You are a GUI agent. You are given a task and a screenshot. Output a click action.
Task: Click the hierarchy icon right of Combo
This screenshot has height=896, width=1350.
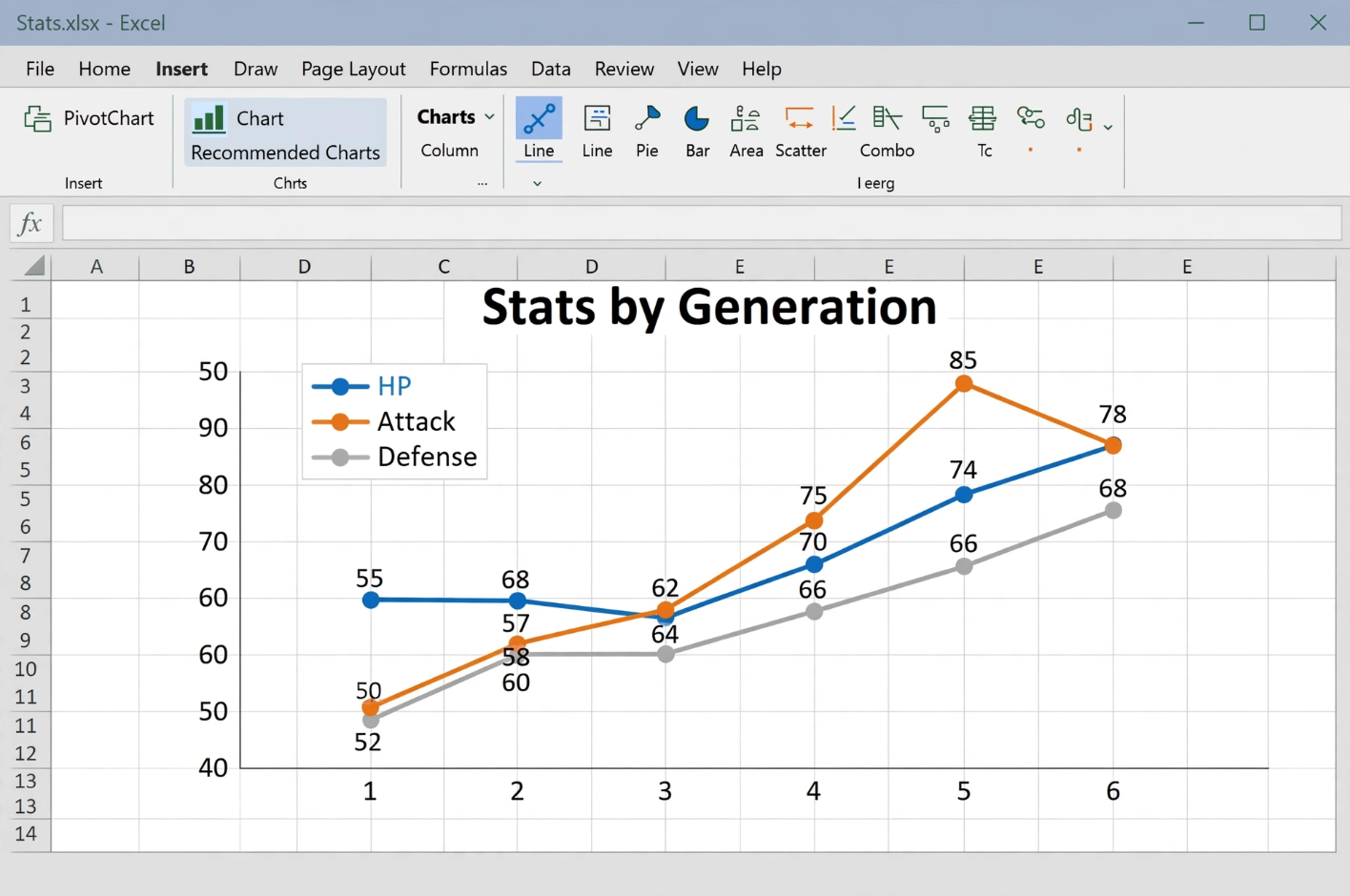[x=935, y=118]
